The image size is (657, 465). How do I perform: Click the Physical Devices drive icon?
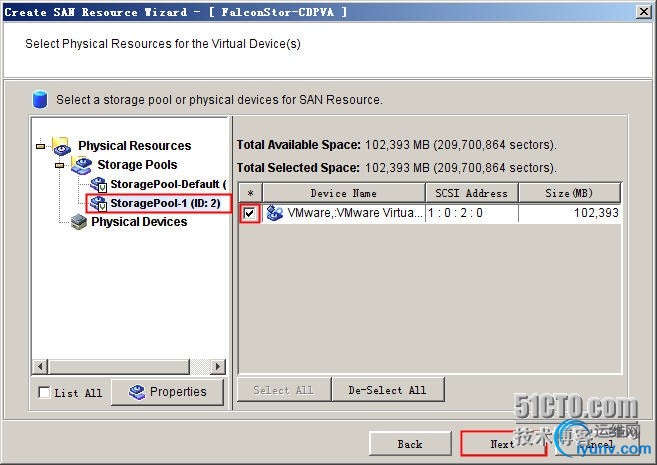(x=79, y=222)
